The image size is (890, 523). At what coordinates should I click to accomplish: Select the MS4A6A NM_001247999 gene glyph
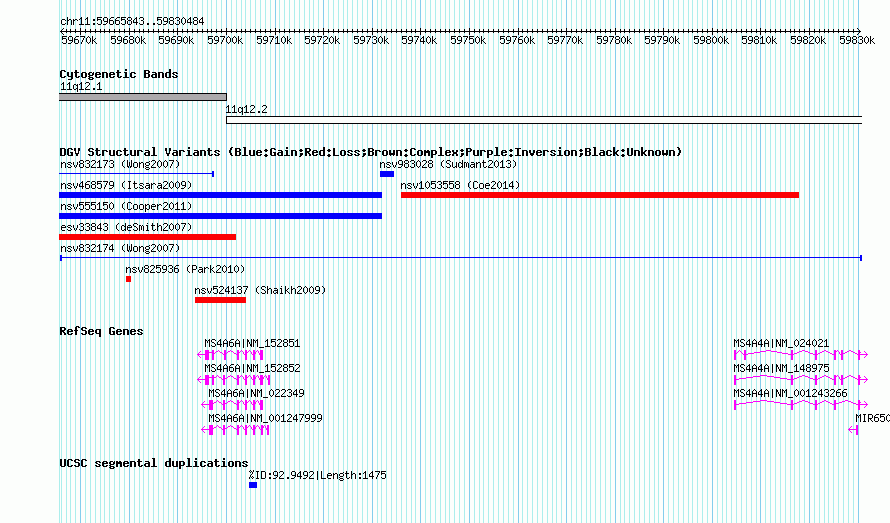pos(235,430)
